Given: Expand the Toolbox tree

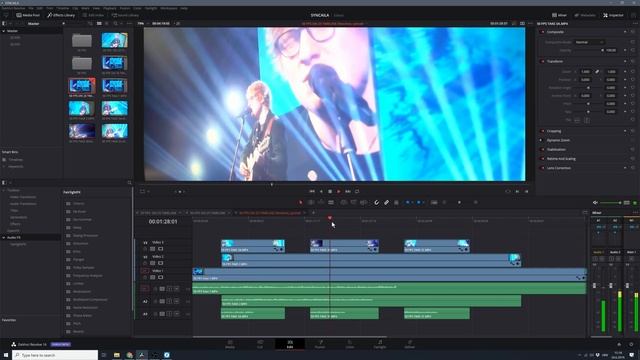Looking at the screenshot, I should (x=4, y=190).
